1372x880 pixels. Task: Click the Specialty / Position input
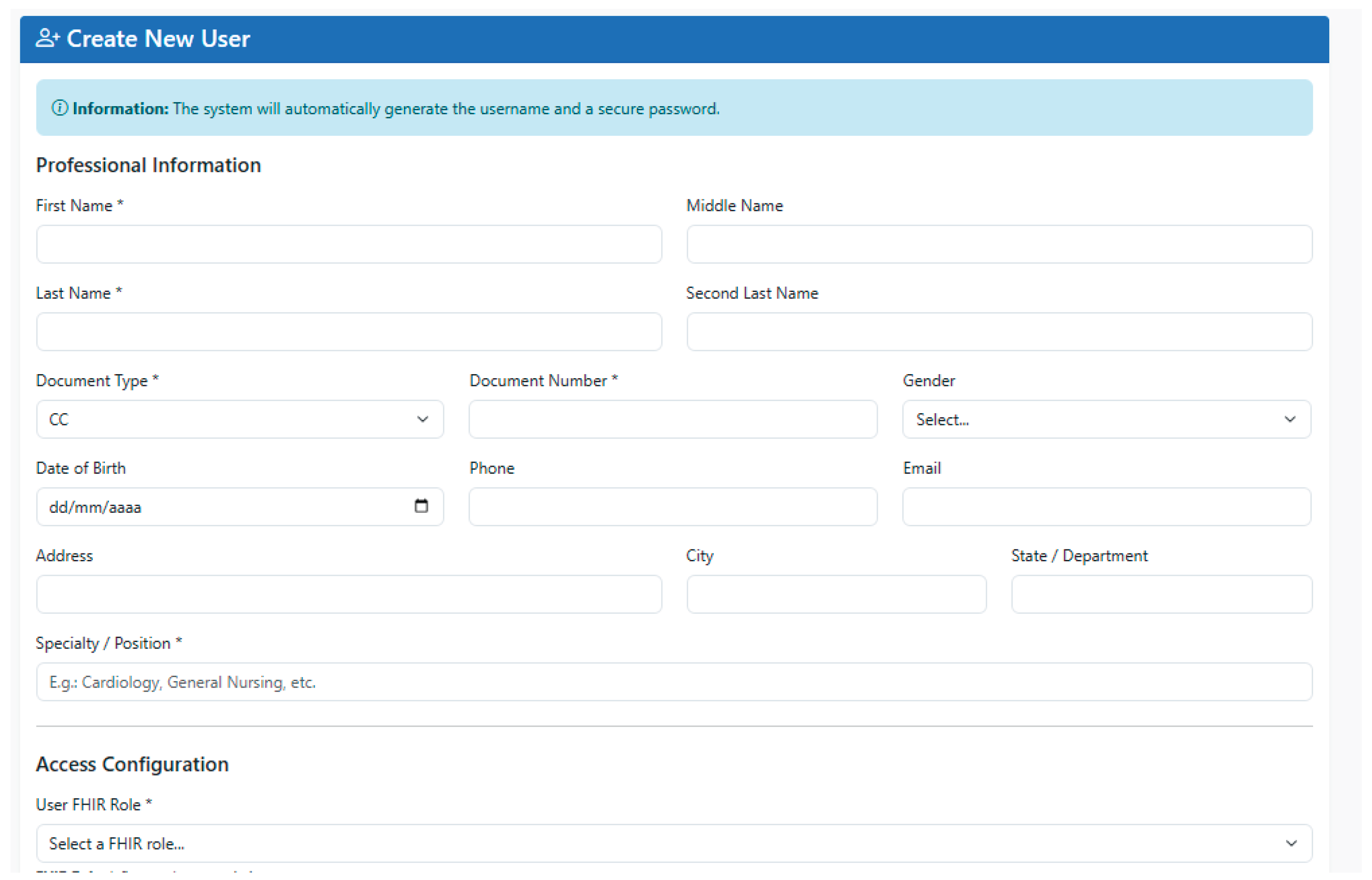674,682
